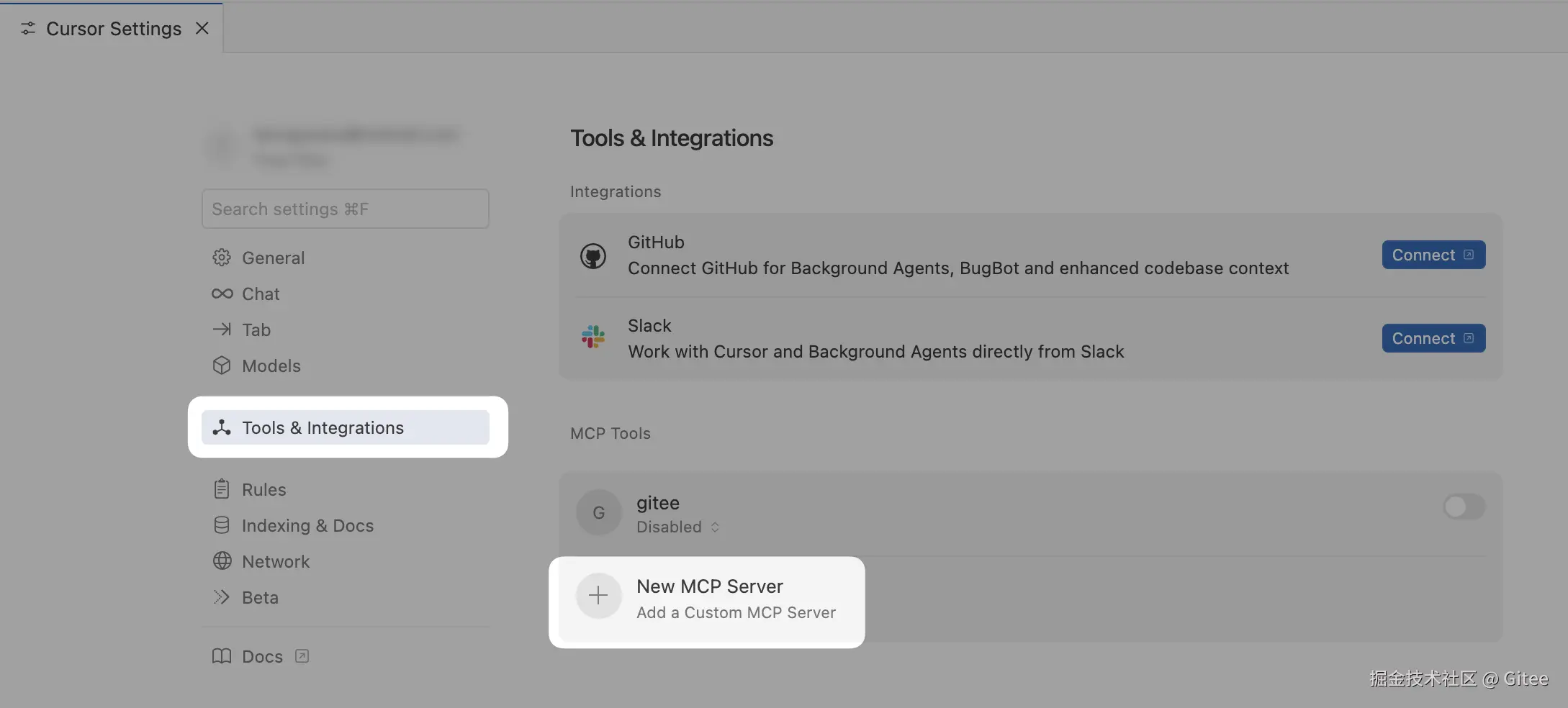
Task: Open the Tab settings section
Action: pyautogui.click(x=345, y=330)
